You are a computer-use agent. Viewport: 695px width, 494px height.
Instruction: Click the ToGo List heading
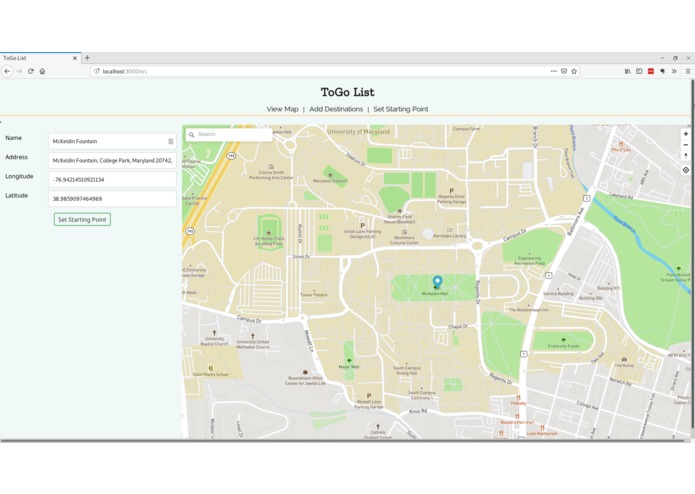(x=348, y=92)
